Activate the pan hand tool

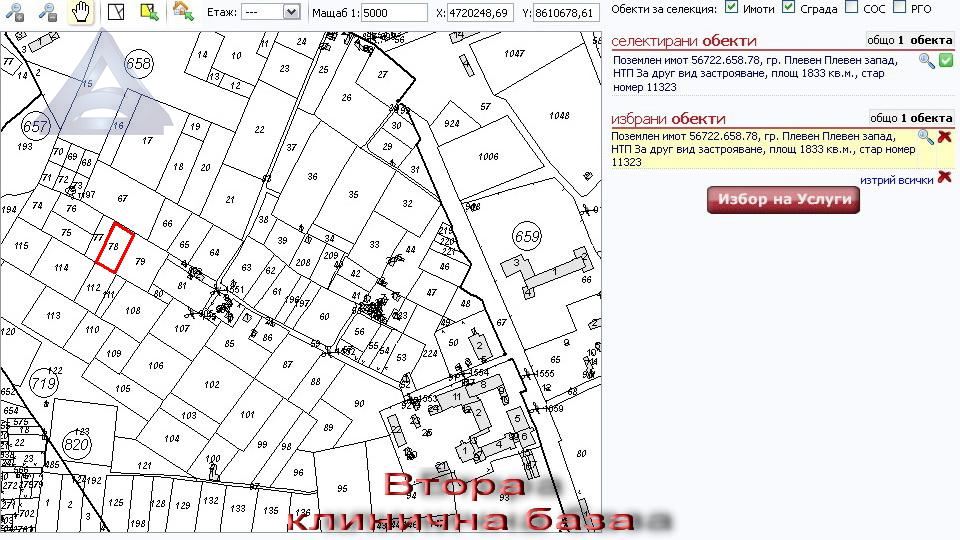(81, 12)
